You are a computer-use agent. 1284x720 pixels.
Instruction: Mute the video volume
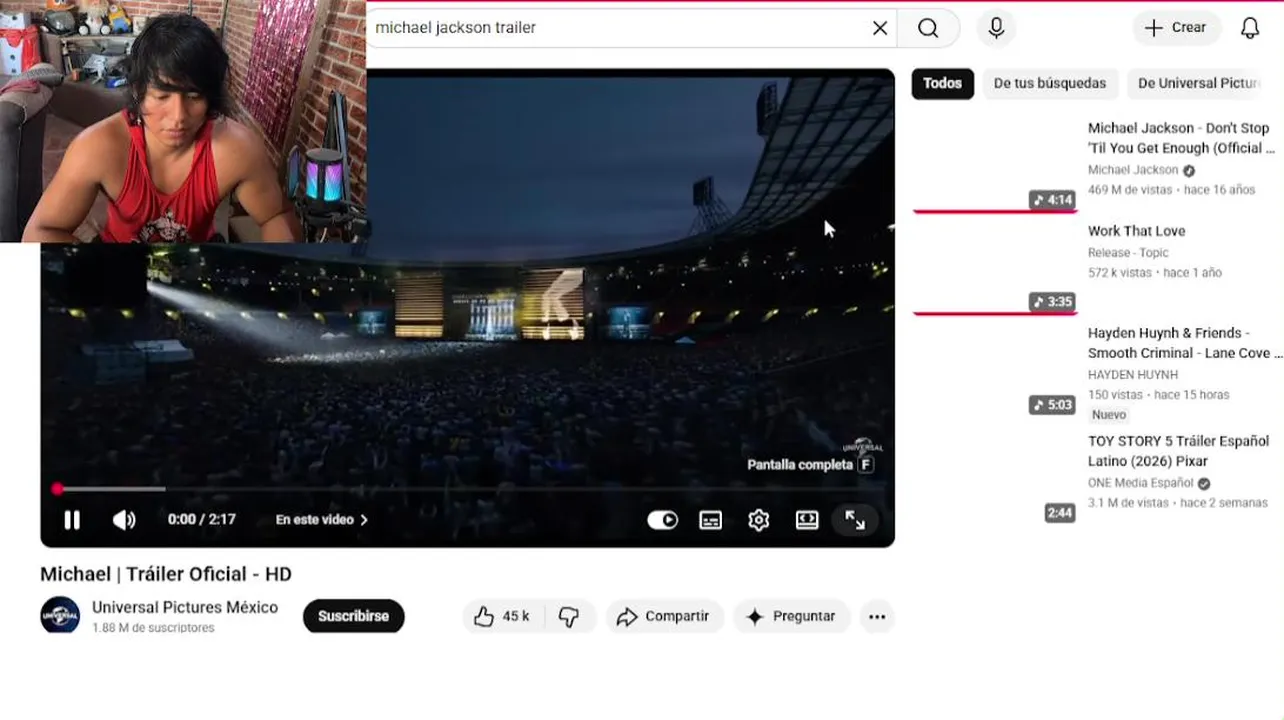[x=124, y=520]
